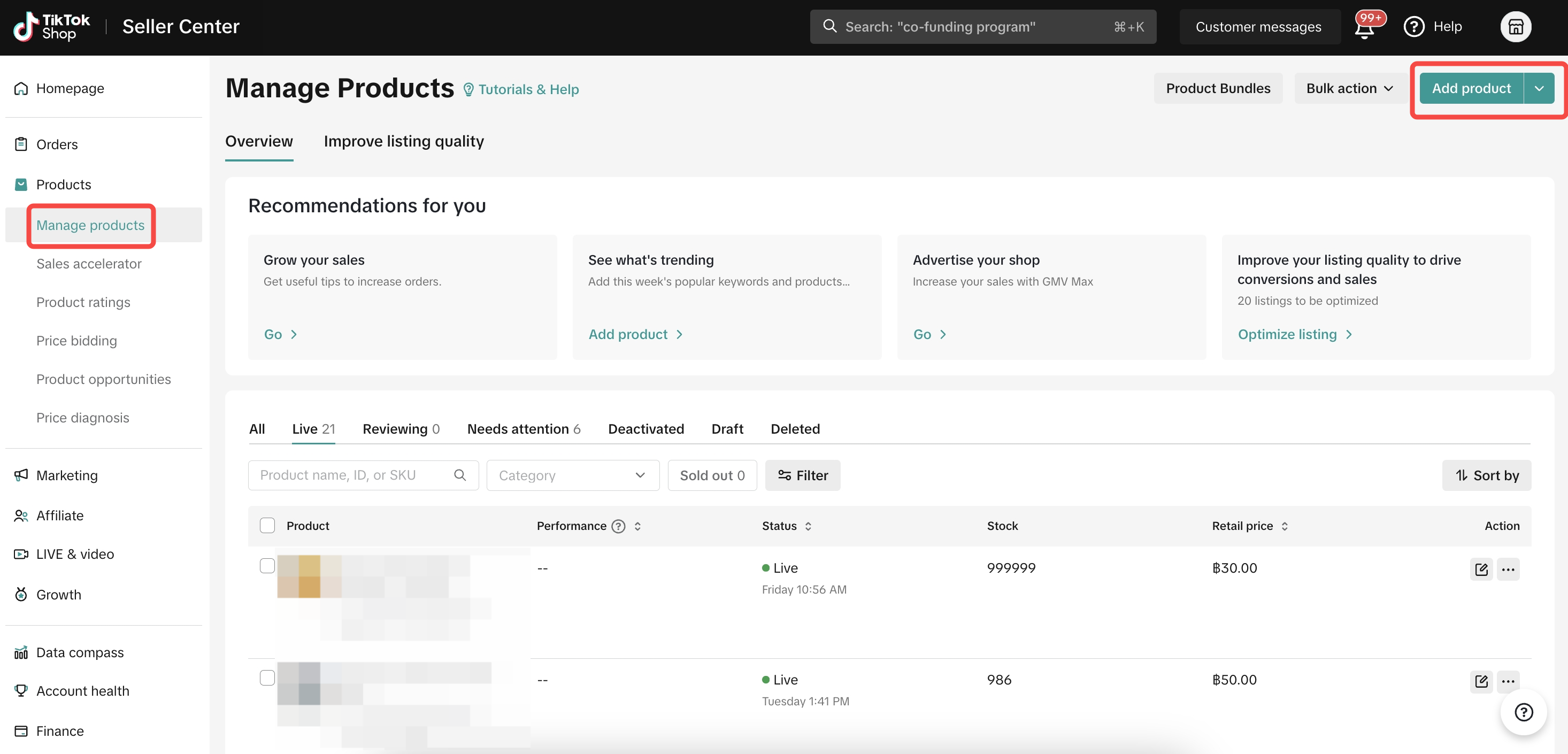Click the edit icon for the ฿30.00 product

(1481, 569)
